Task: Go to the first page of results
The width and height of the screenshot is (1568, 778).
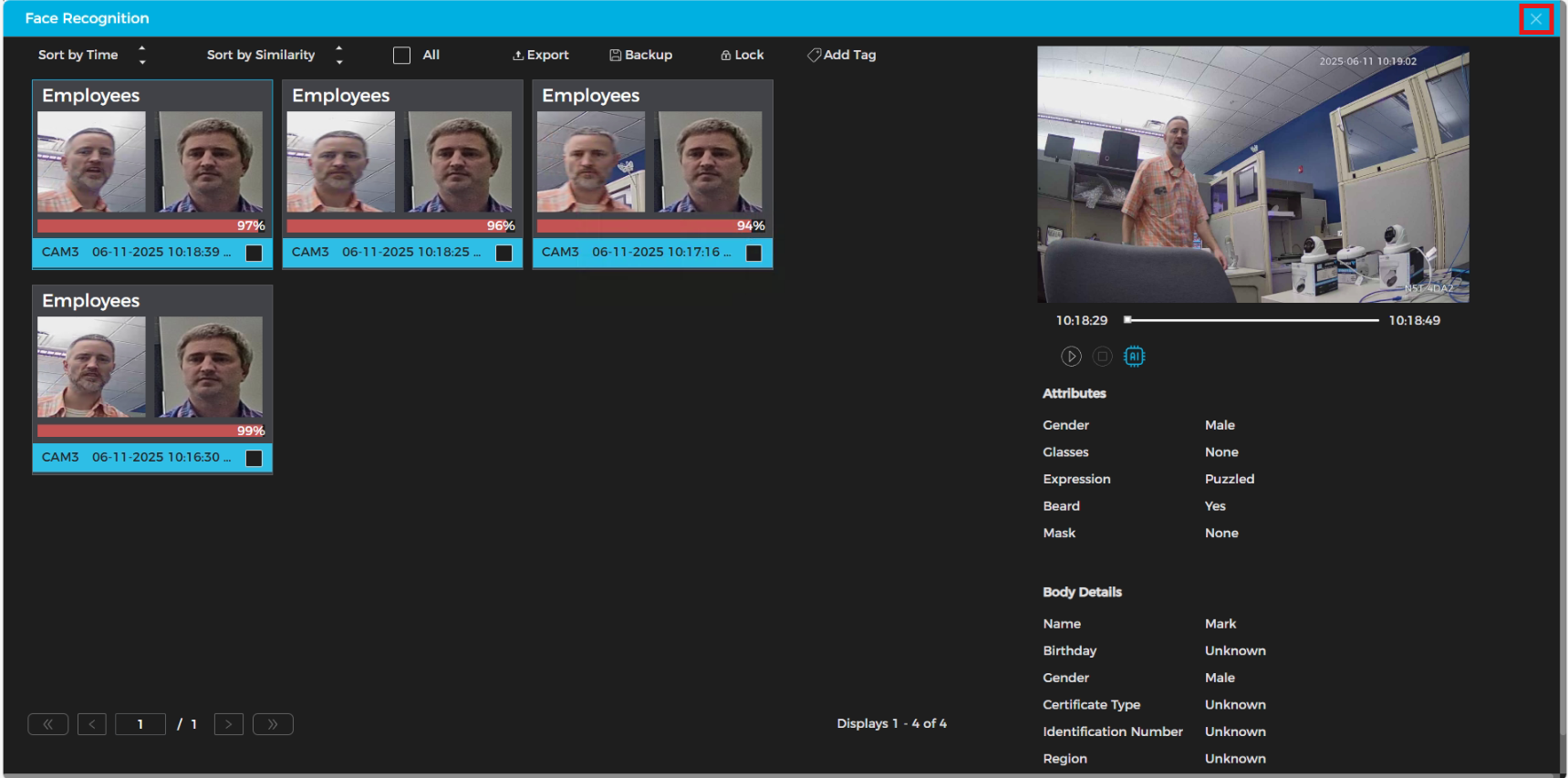Action: [48, 724]
